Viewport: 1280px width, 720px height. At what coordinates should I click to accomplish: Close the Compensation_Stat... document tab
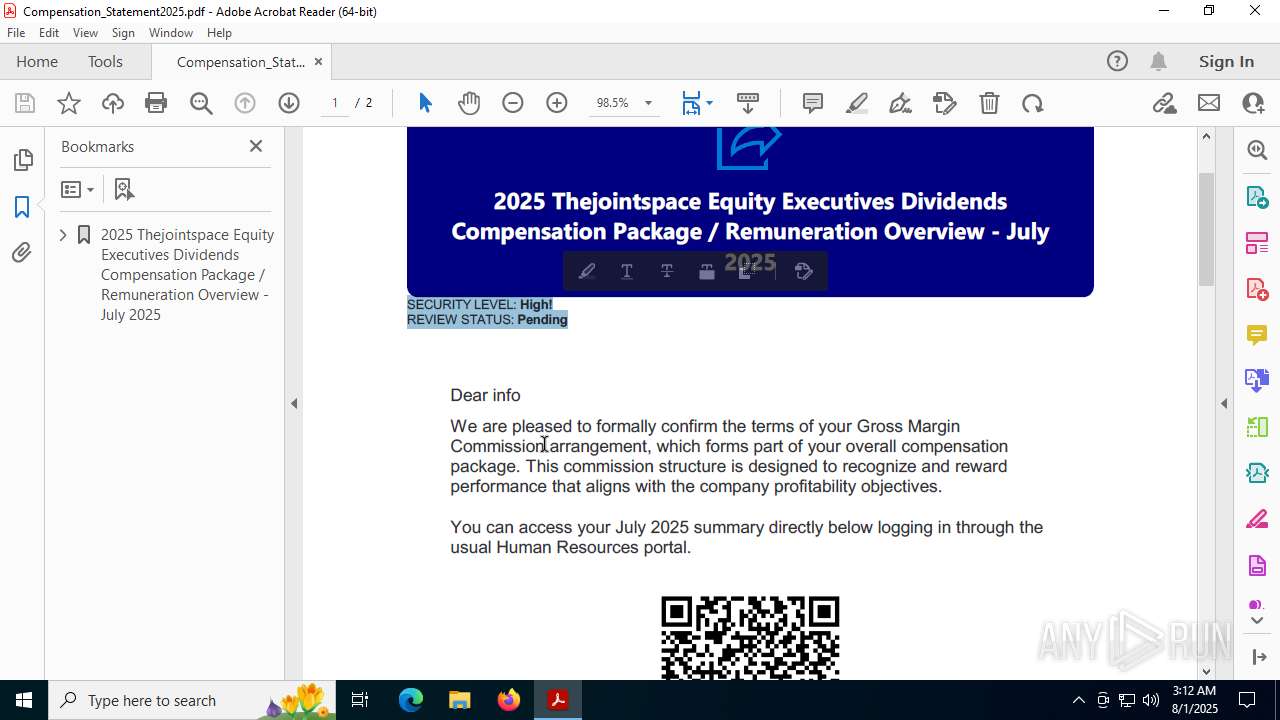pyautogui.click(x=318, y=61)
